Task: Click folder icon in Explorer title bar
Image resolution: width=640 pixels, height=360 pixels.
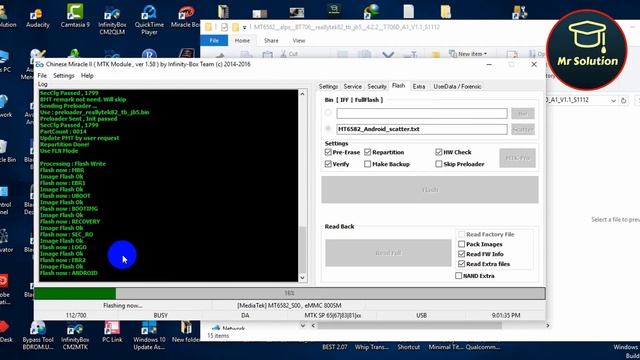Action: 208,27
